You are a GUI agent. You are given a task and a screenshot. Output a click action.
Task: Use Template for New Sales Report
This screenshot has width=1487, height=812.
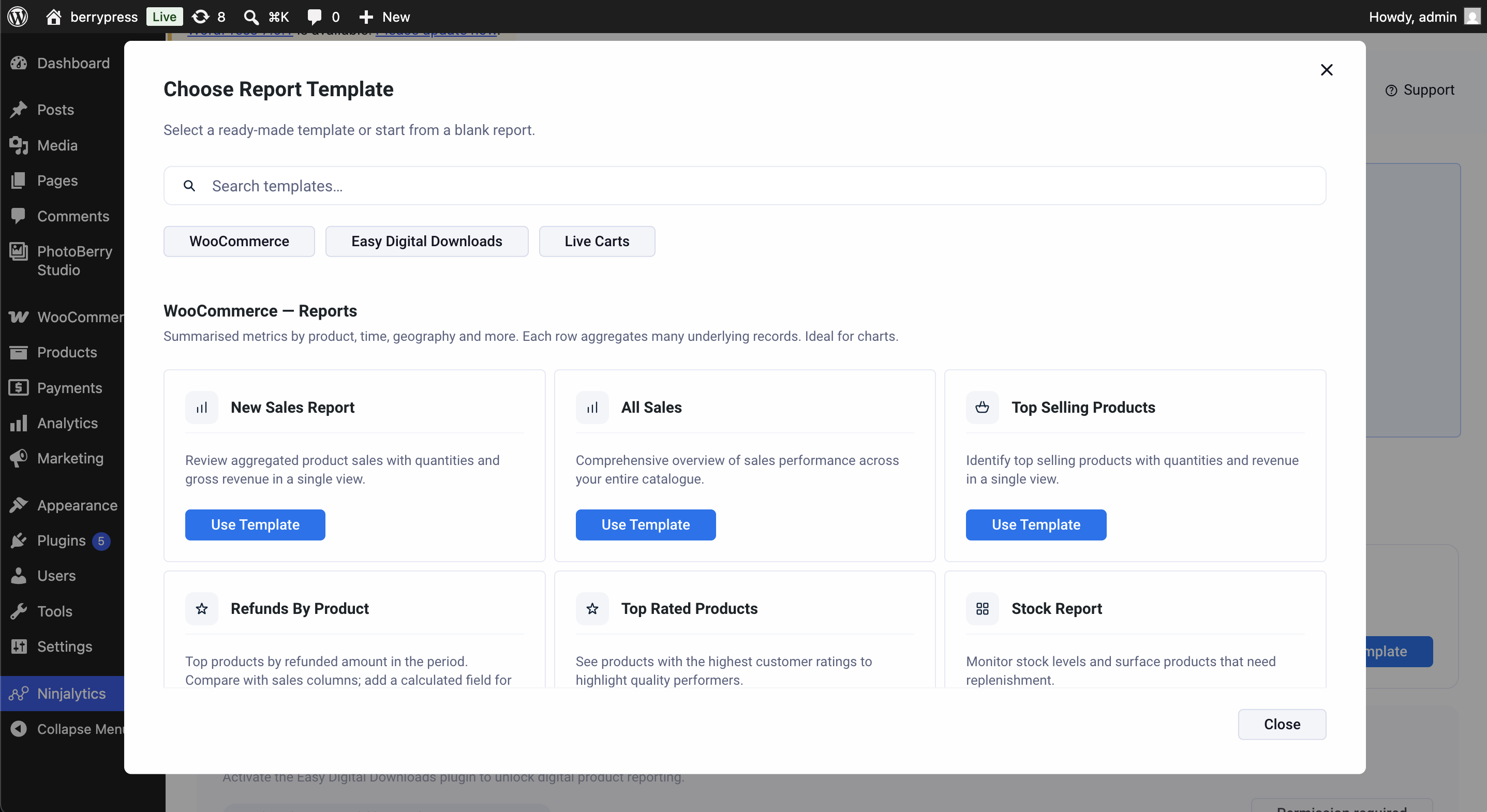255,524
